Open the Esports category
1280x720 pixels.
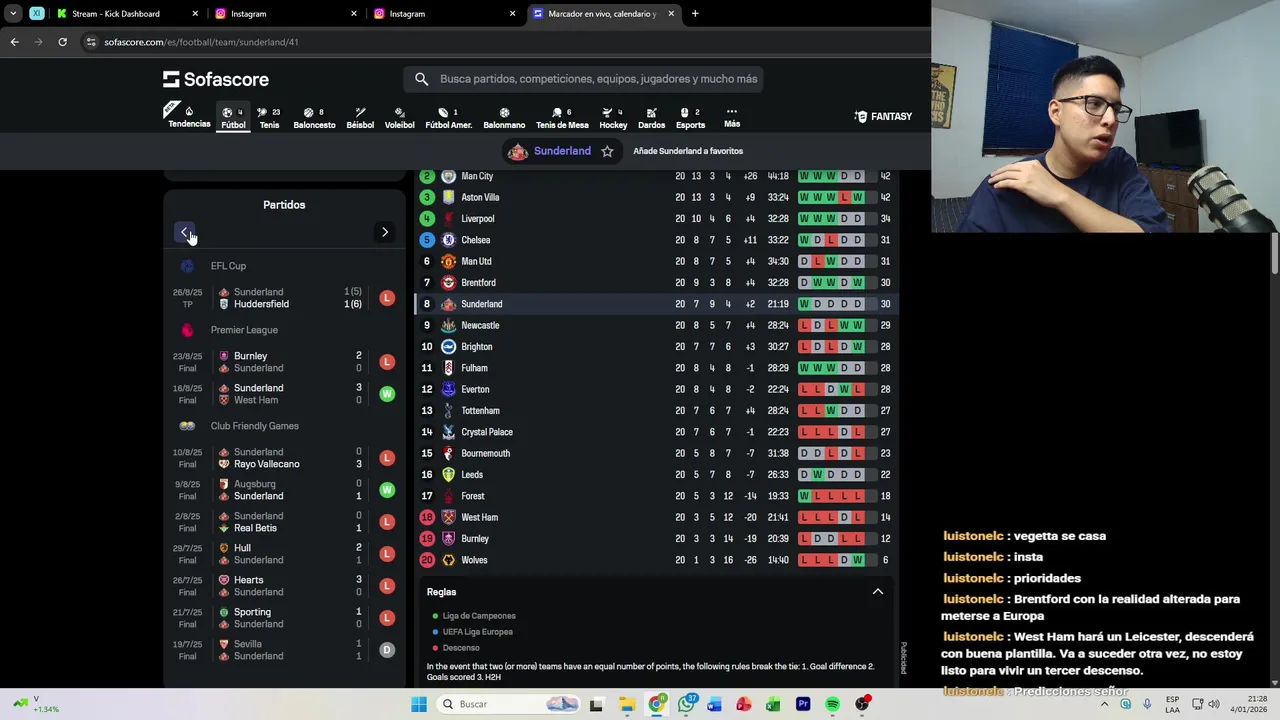690,117
